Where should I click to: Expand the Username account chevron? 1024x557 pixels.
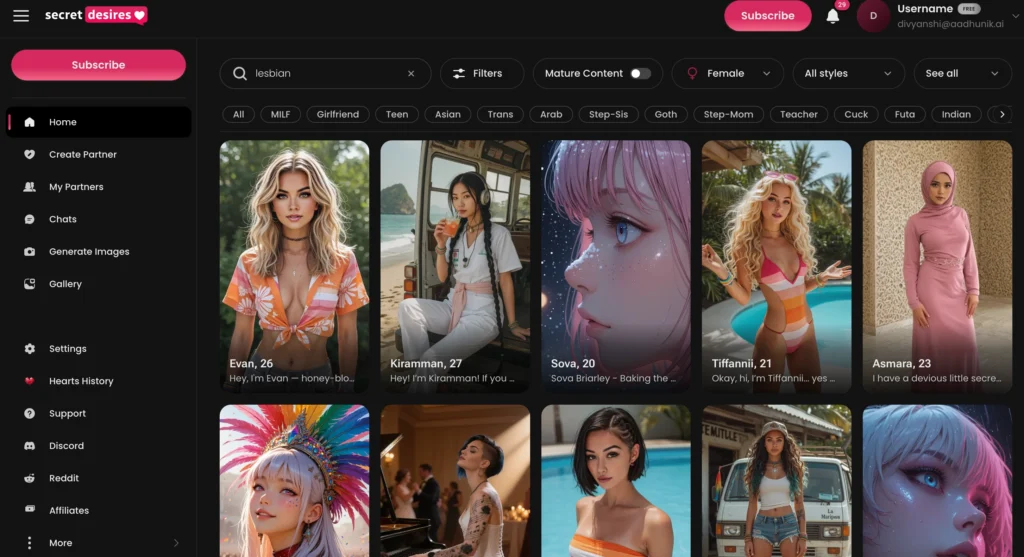1016,16
